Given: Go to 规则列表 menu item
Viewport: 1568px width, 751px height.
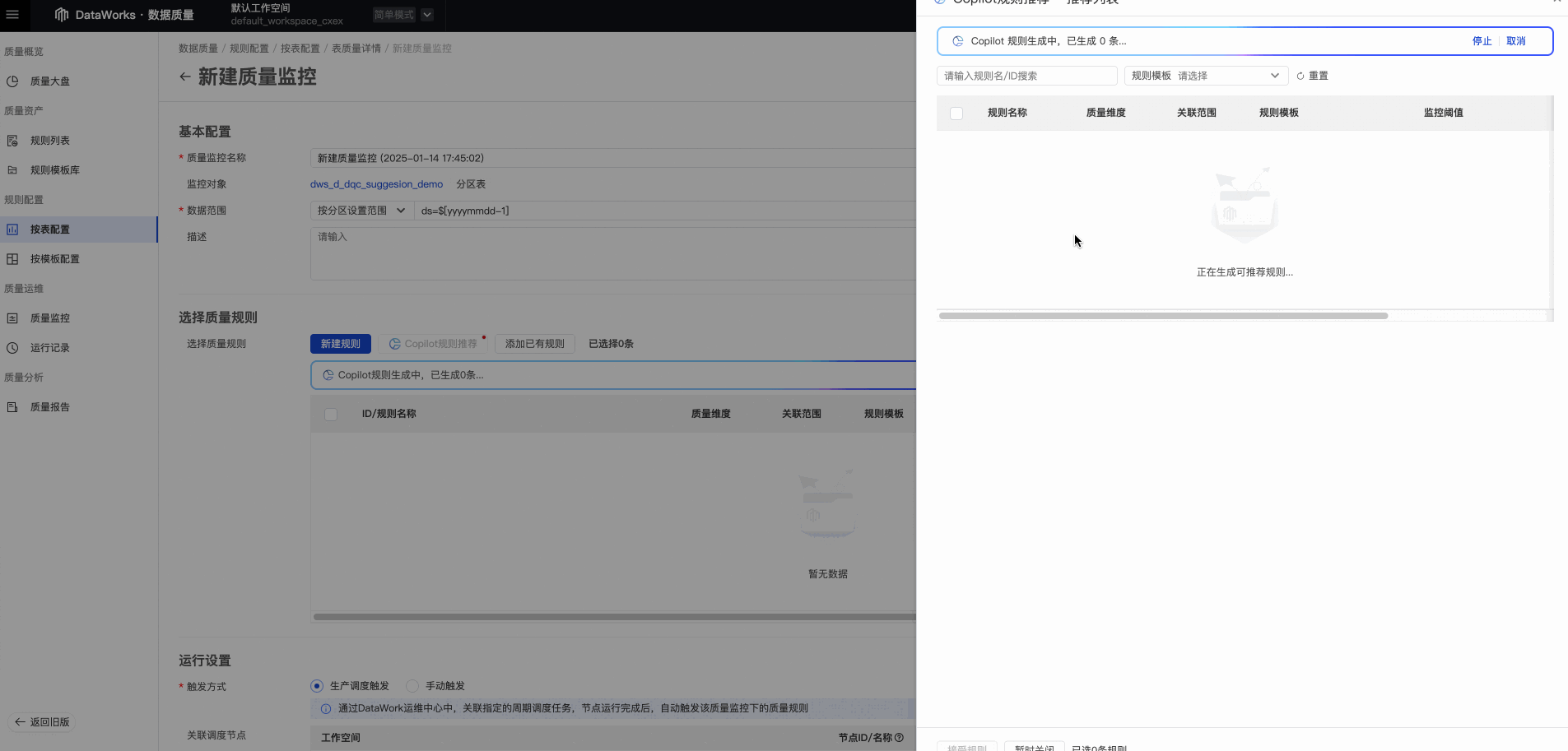Looking at the screenshot, I should [x=50, y=141].
